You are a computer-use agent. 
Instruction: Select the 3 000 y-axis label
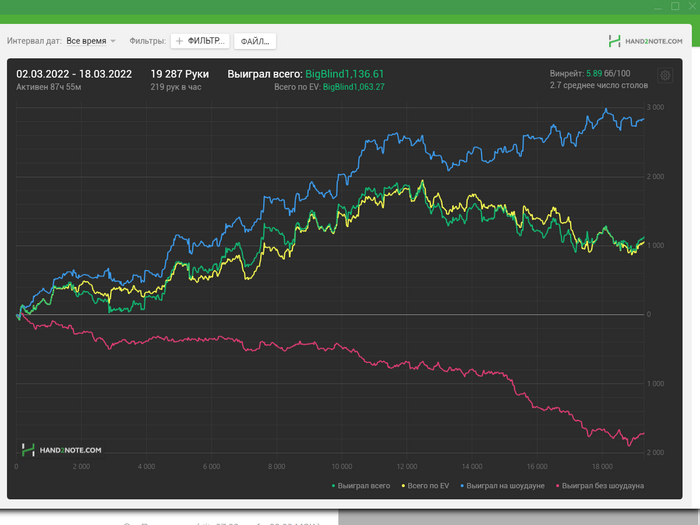pos(655,107)
